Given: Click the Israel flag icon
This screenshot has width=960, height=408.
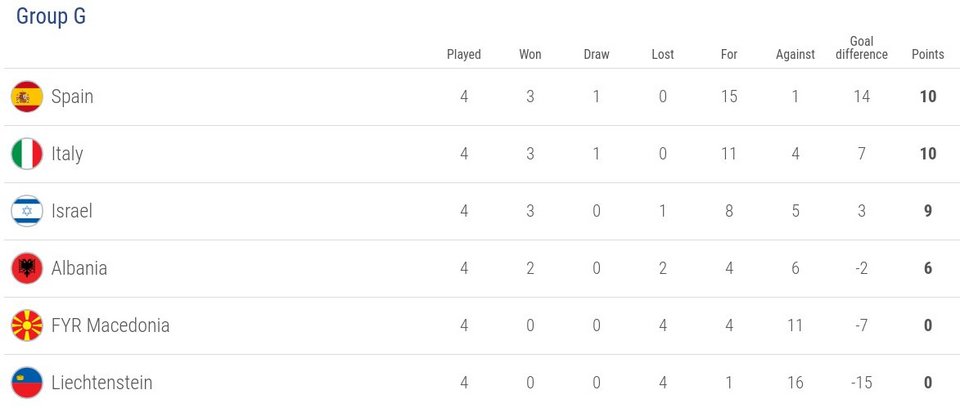Looking at the screenshot, I should [x=27, y=211].
